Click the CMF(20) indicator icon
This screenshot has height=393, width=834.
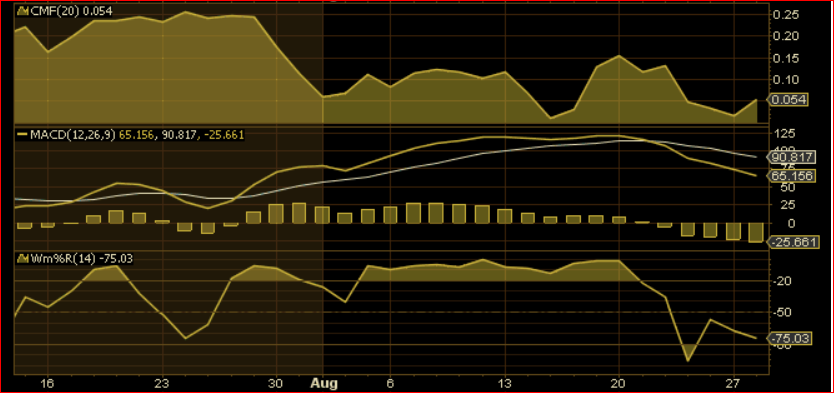(x=22, y=11)
